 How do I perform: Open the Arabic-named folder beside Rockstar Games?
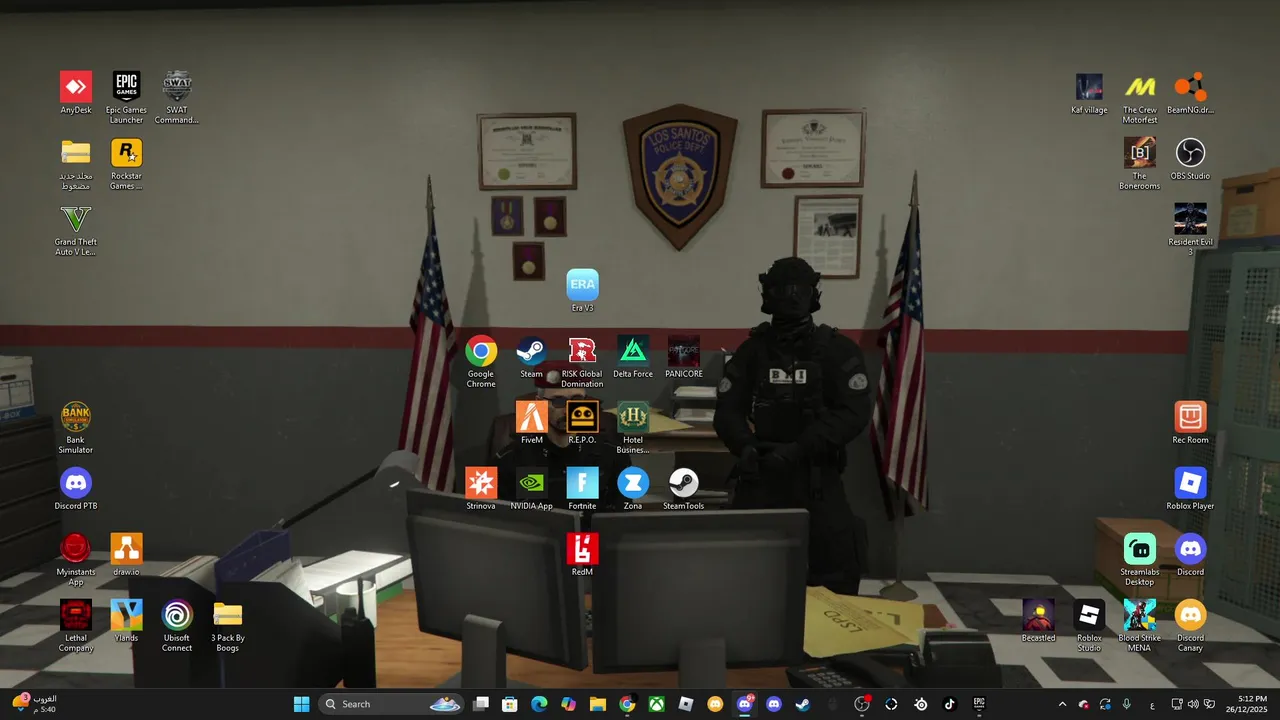coord(76,163)
